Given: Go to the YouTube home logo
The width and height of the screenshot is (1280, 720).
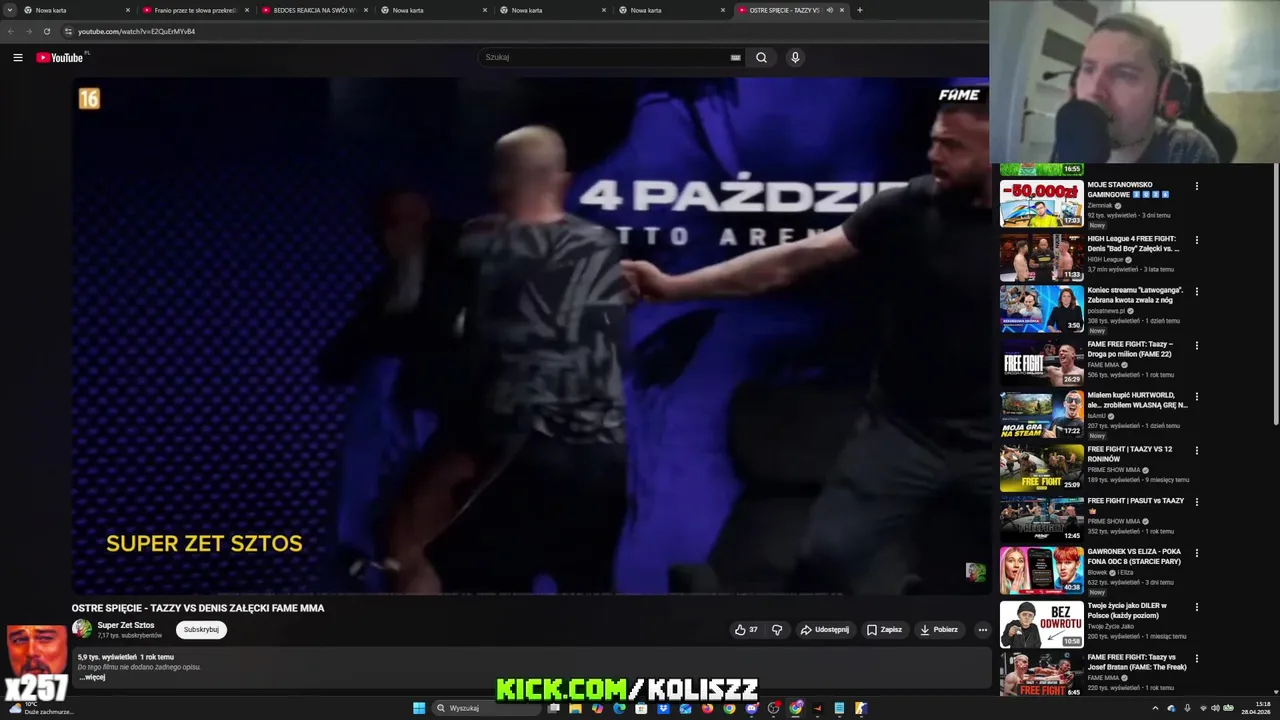Looking at the screenshot, I should point(60,57).
